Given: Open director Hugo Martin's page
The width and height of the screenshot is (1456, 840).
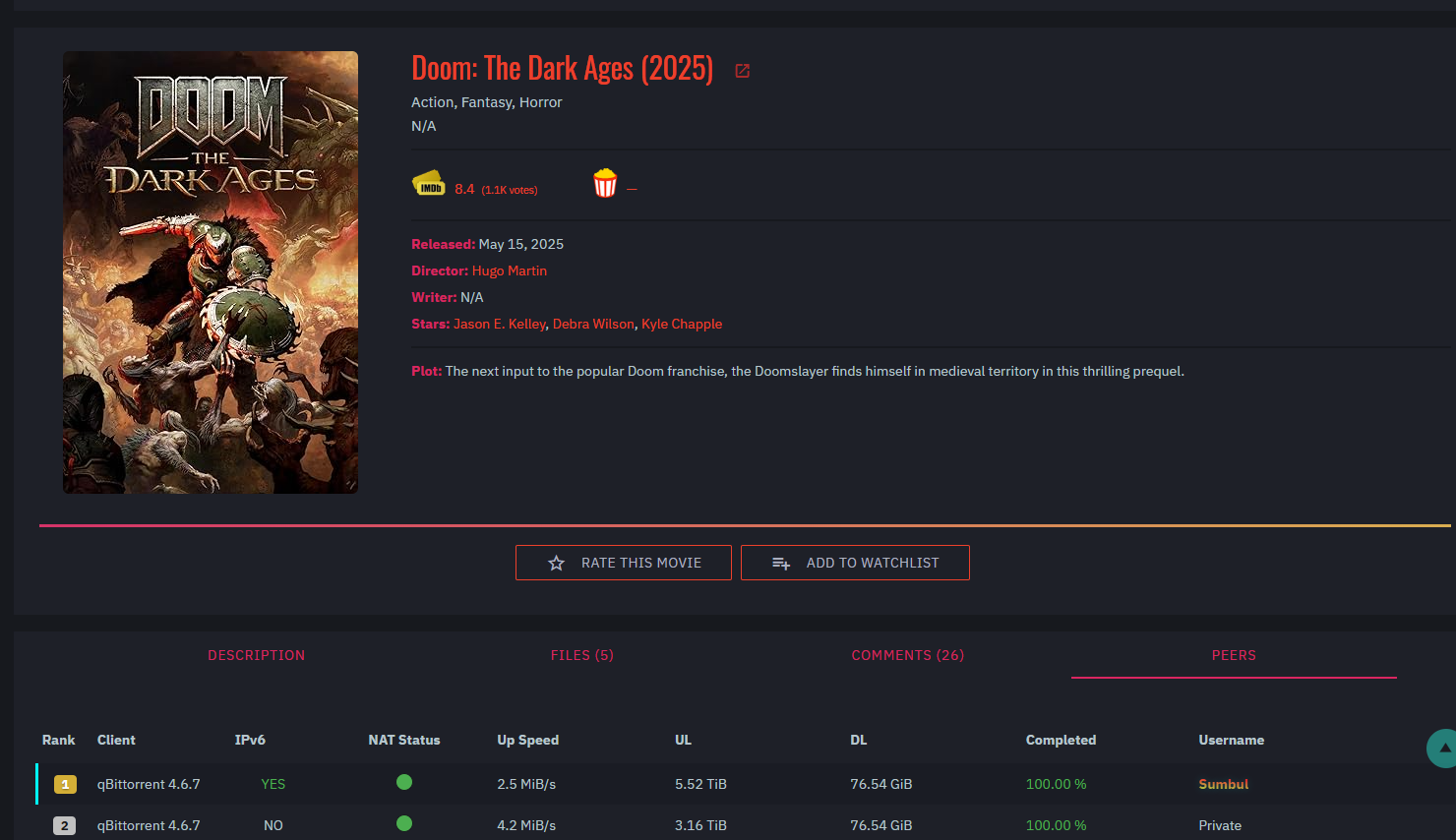Looking at the screenshot, I should point(510,270).
